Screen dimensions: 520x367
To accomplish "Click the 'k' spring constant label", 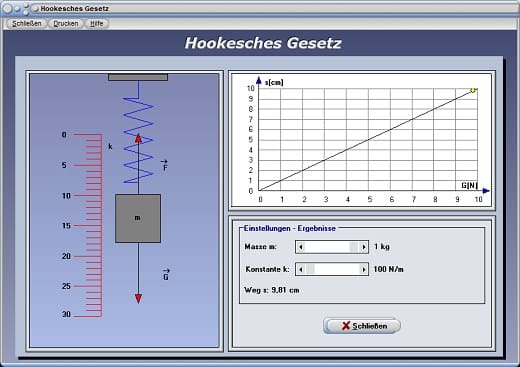I will point(110,147).
